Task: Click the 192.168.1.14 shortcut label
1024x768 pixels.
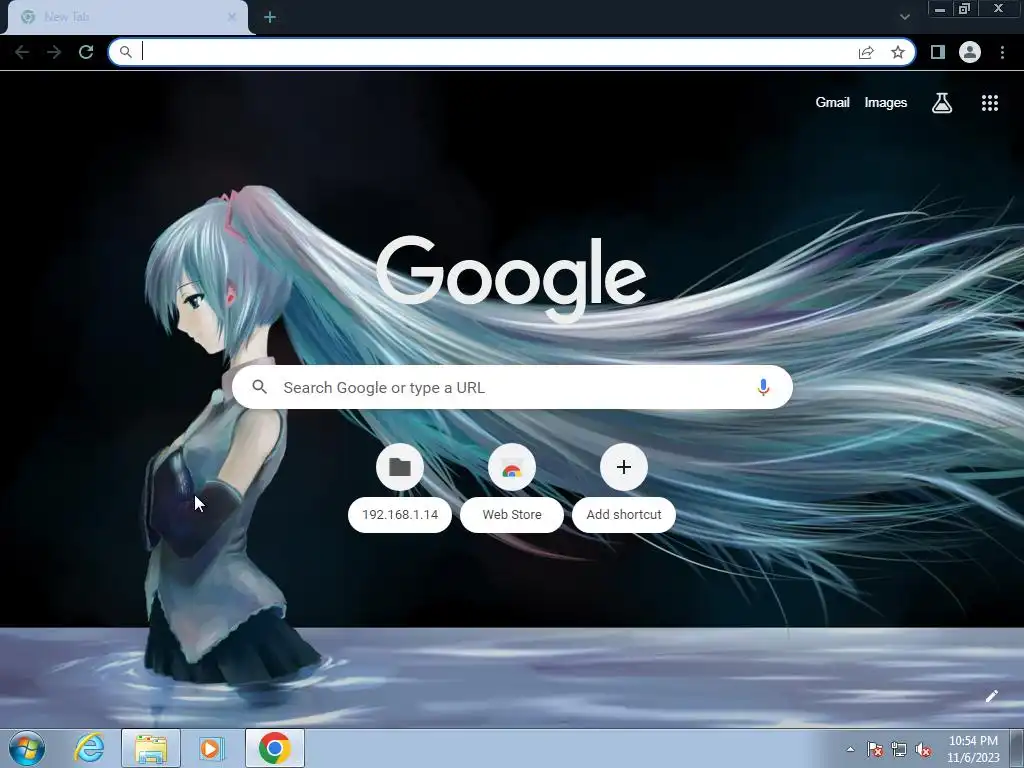Action: coord(400,515)
